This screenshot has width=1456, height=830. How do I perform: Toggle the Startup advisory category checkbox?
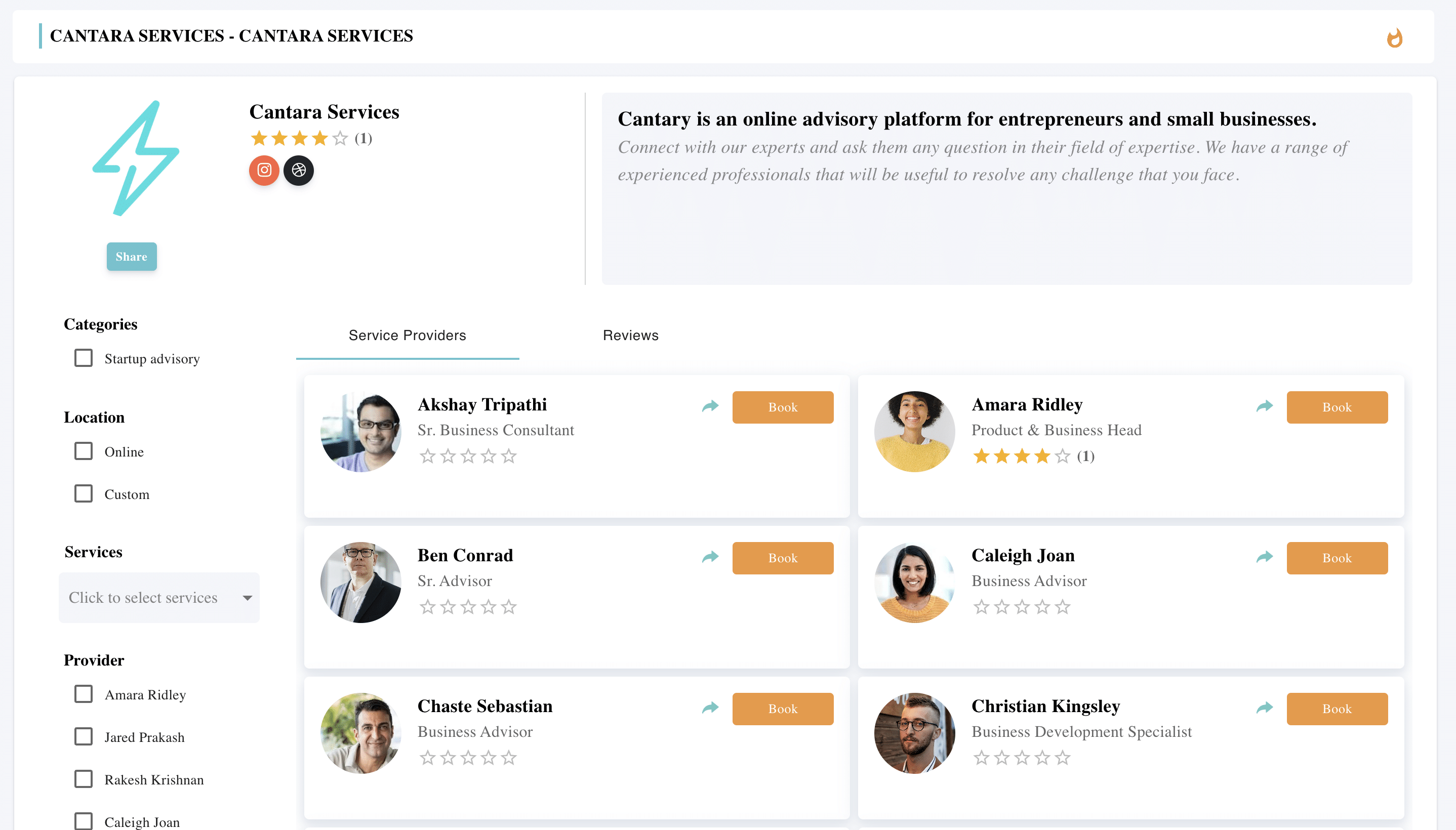tap(84, 357)
